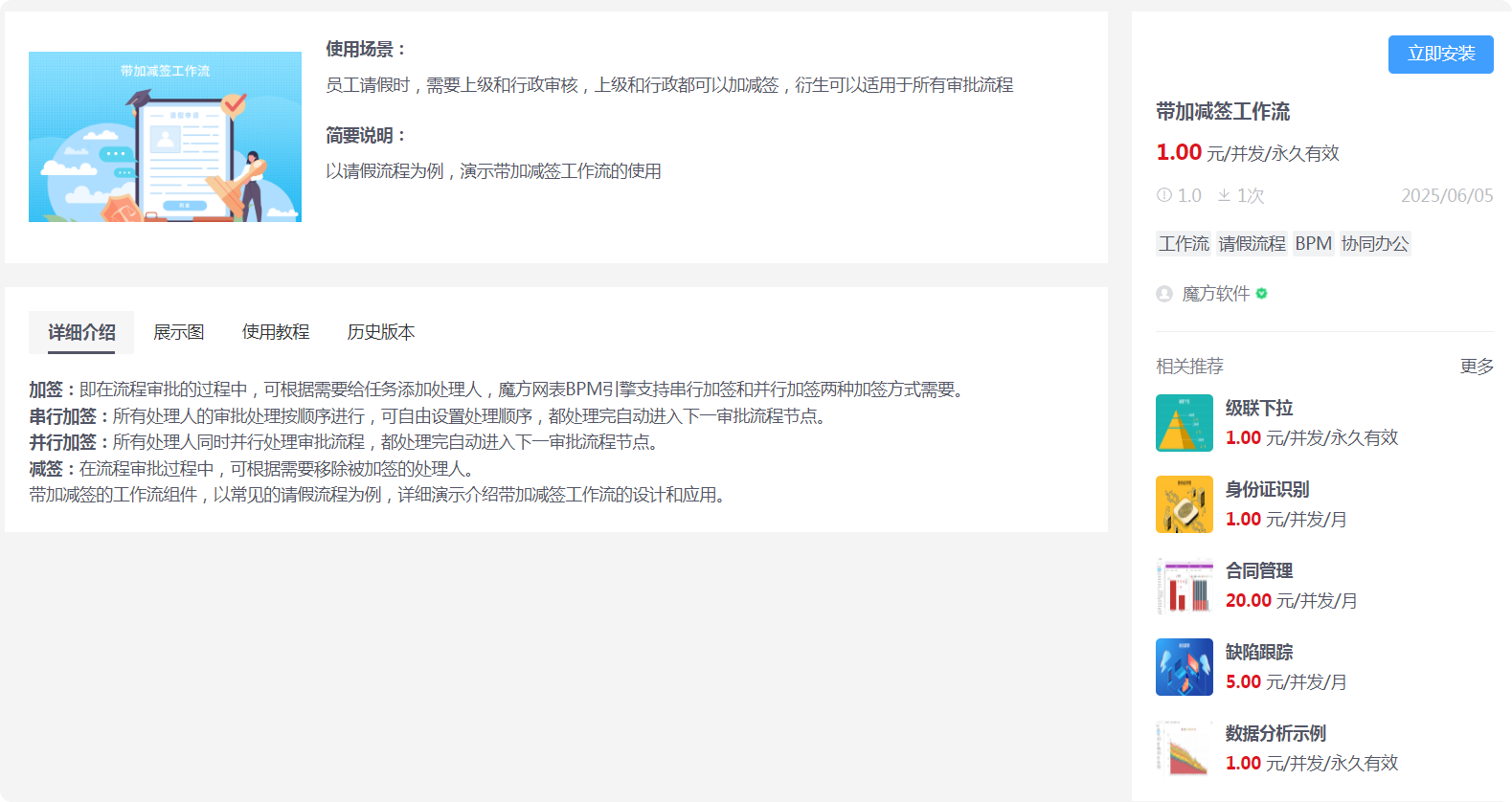Open the 身份证识别 thumbnail icon
The width and height of the screenshot is (1512, 802).
[x=1185, y=504]
